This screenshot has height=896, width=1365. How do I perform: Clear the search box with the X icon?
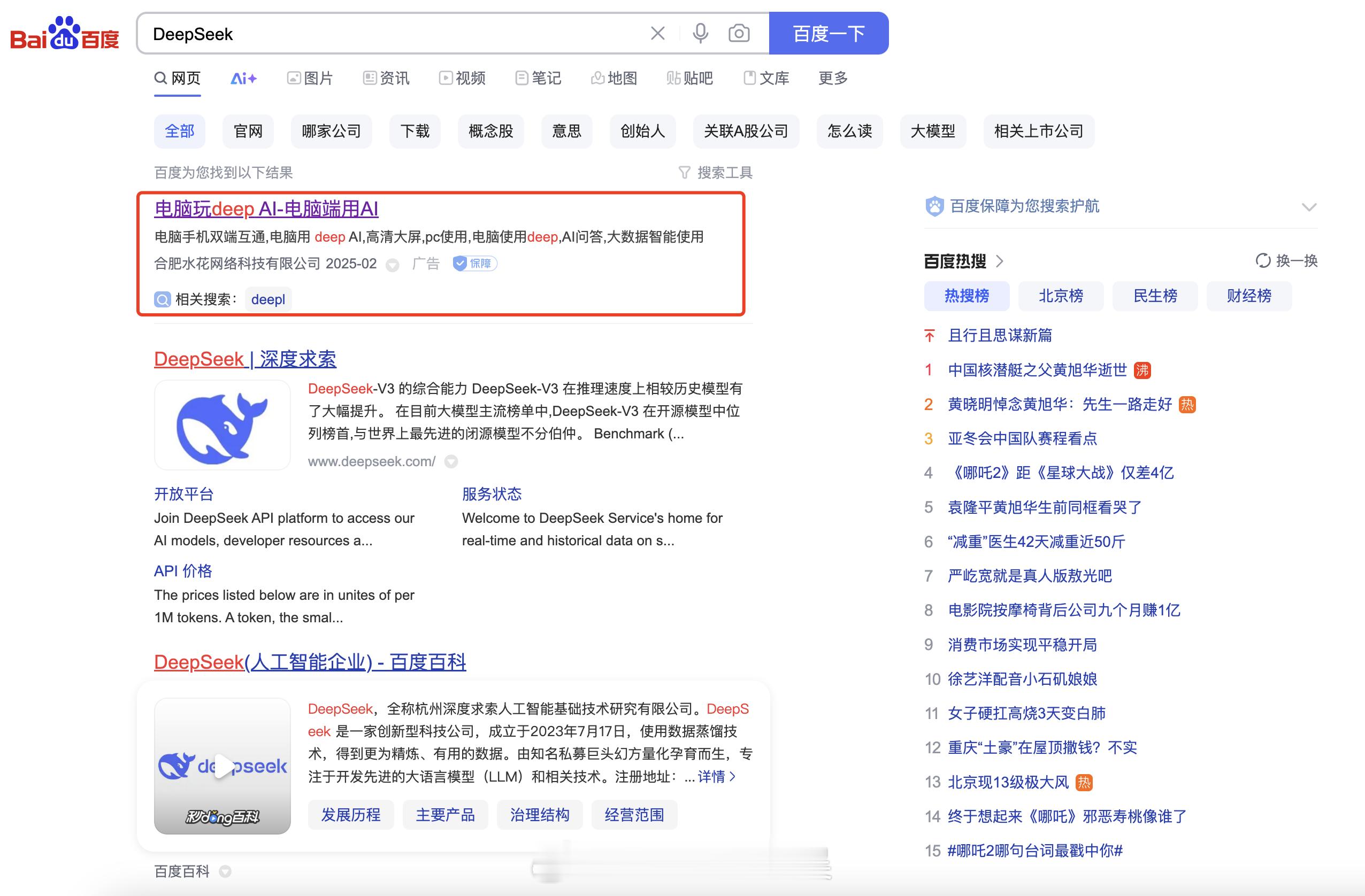pos(658,33)
